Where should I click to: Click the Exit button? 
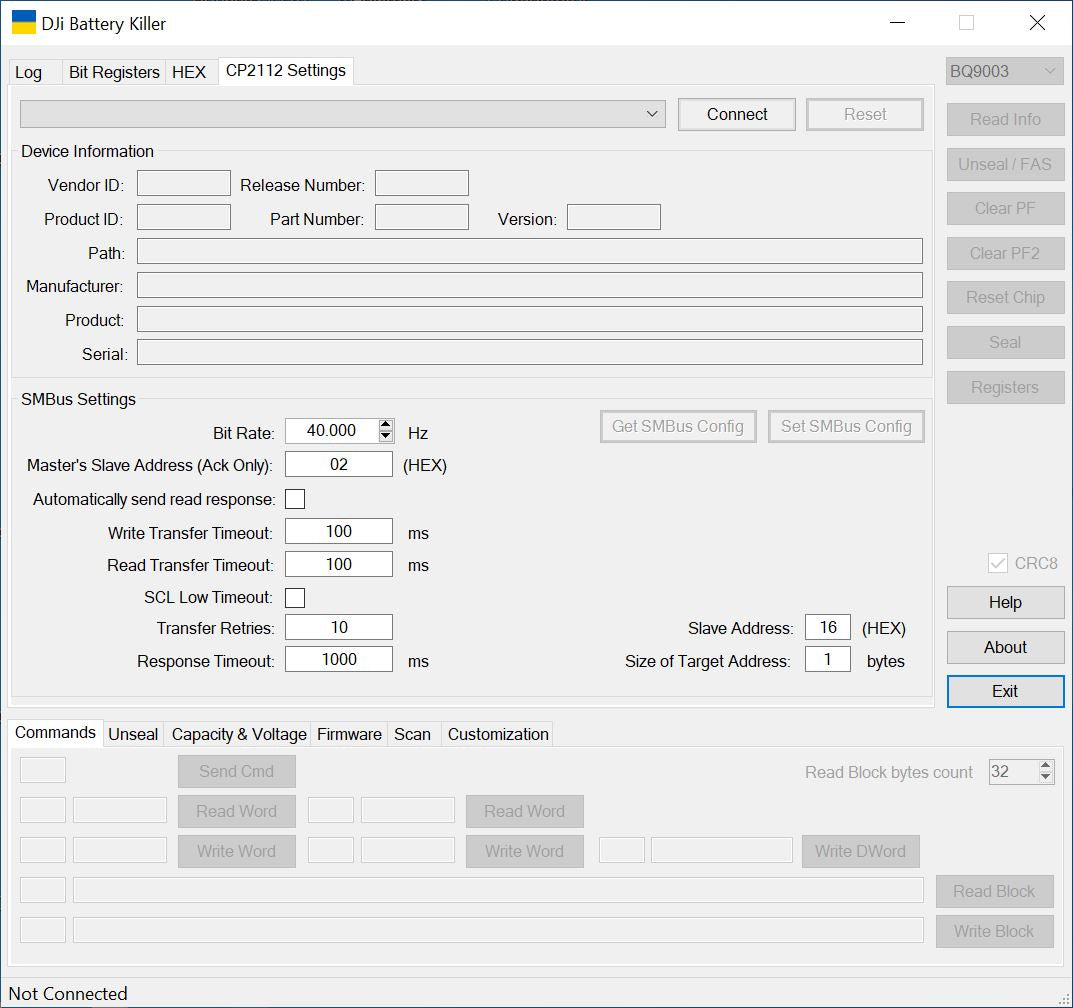pos(1005,691)
